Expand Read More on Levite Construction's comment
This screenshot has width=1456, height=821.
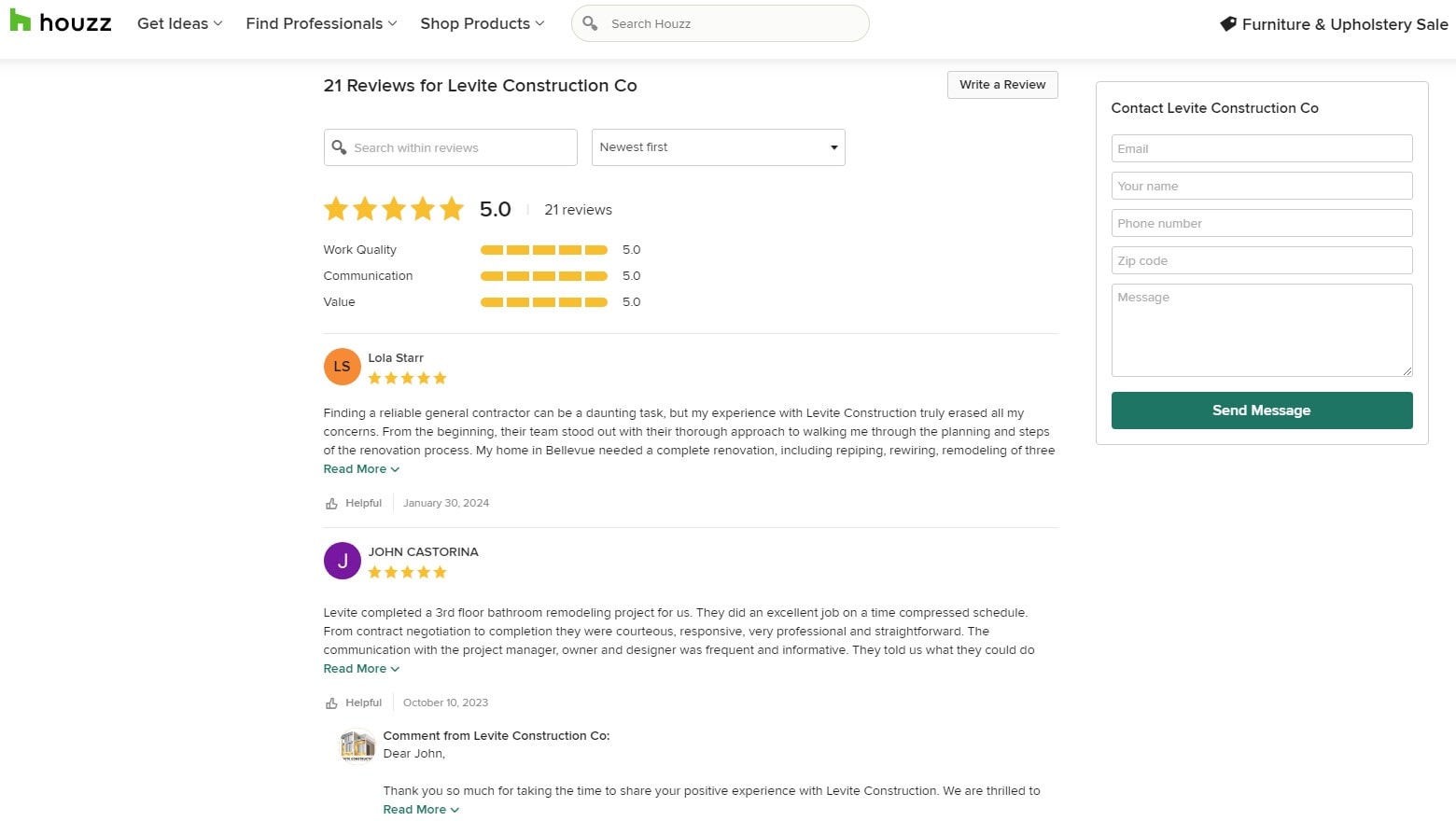(421, 810)
